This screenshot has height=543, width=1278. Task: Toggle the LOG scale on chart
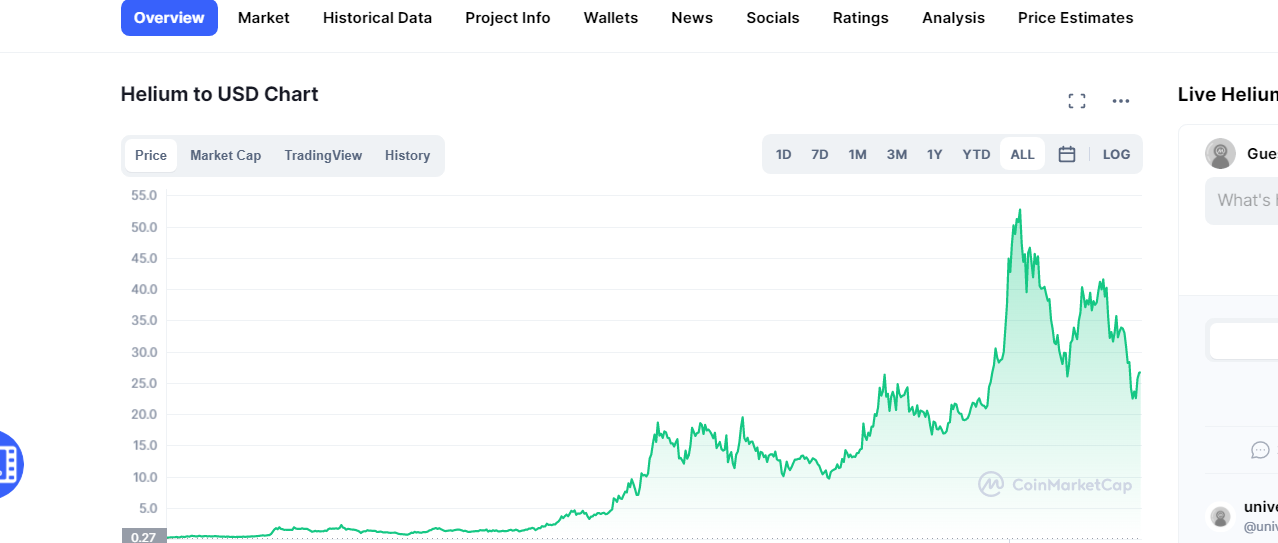(x=1116, y=154)
